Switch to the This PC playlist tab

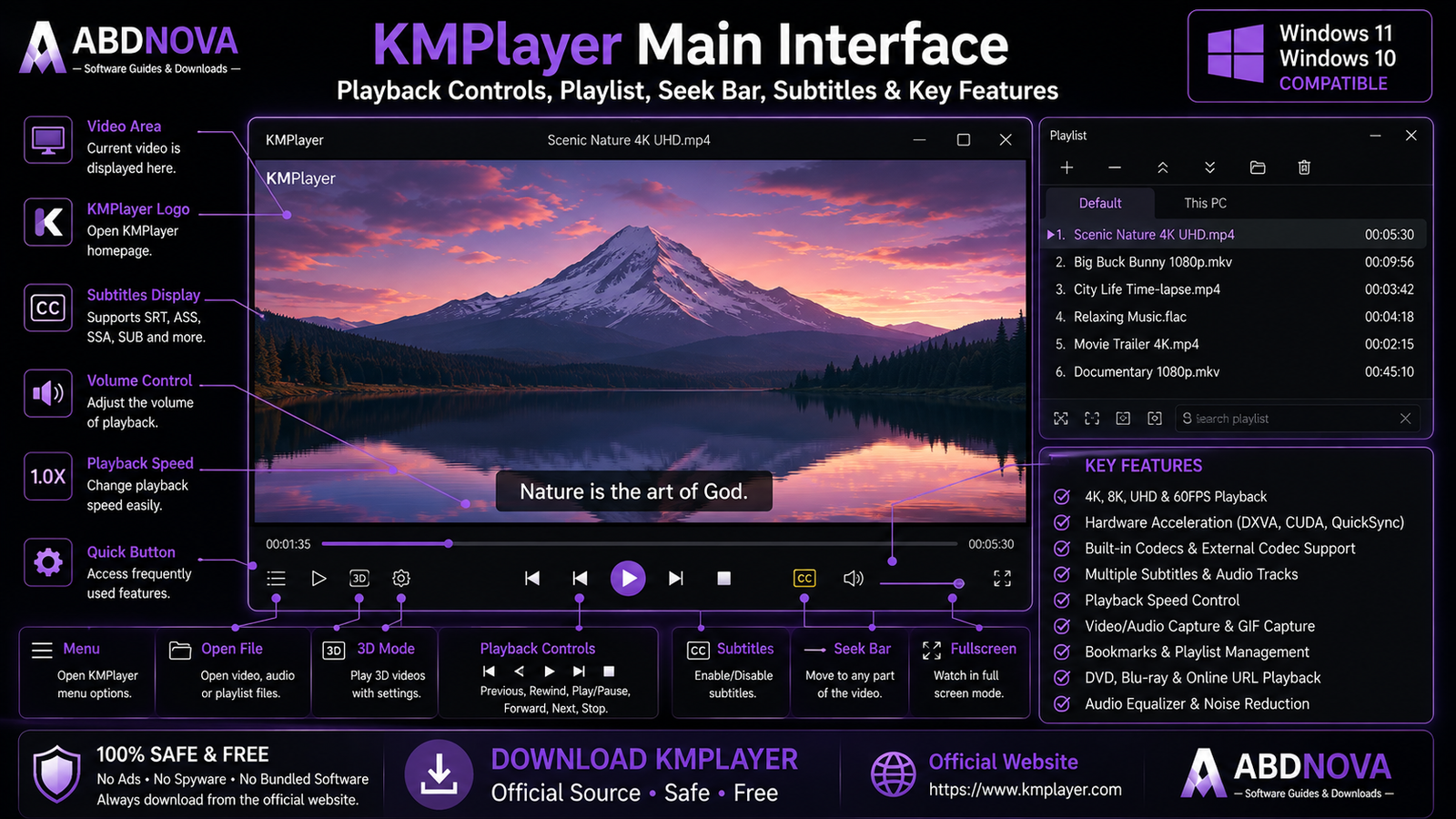pyautogui.click(x=1205, y=203)
